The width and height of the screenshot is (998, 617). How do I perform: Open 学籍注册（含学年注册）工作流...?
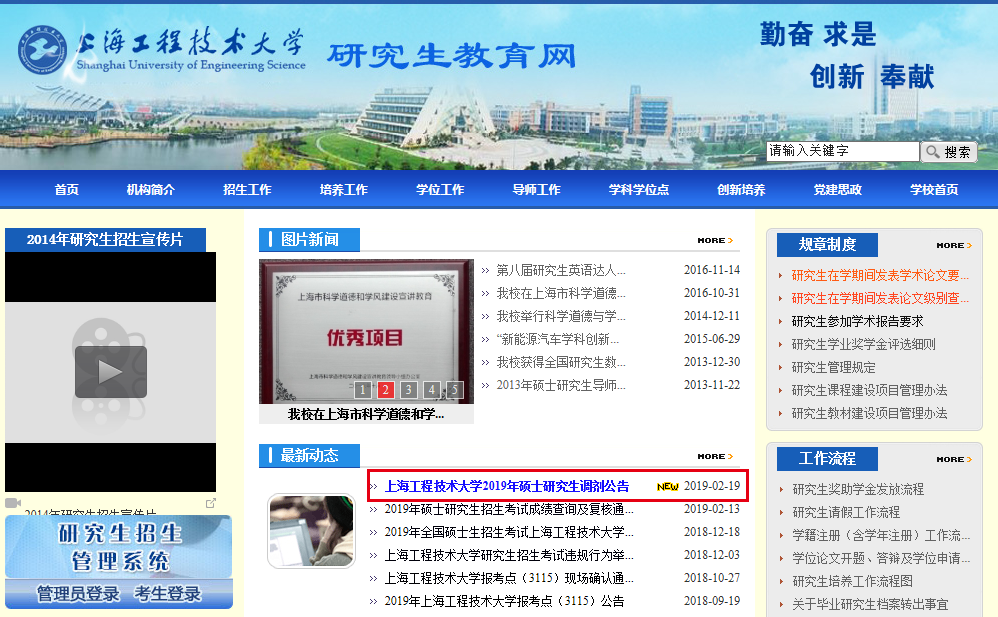click(x=881, y=535)
